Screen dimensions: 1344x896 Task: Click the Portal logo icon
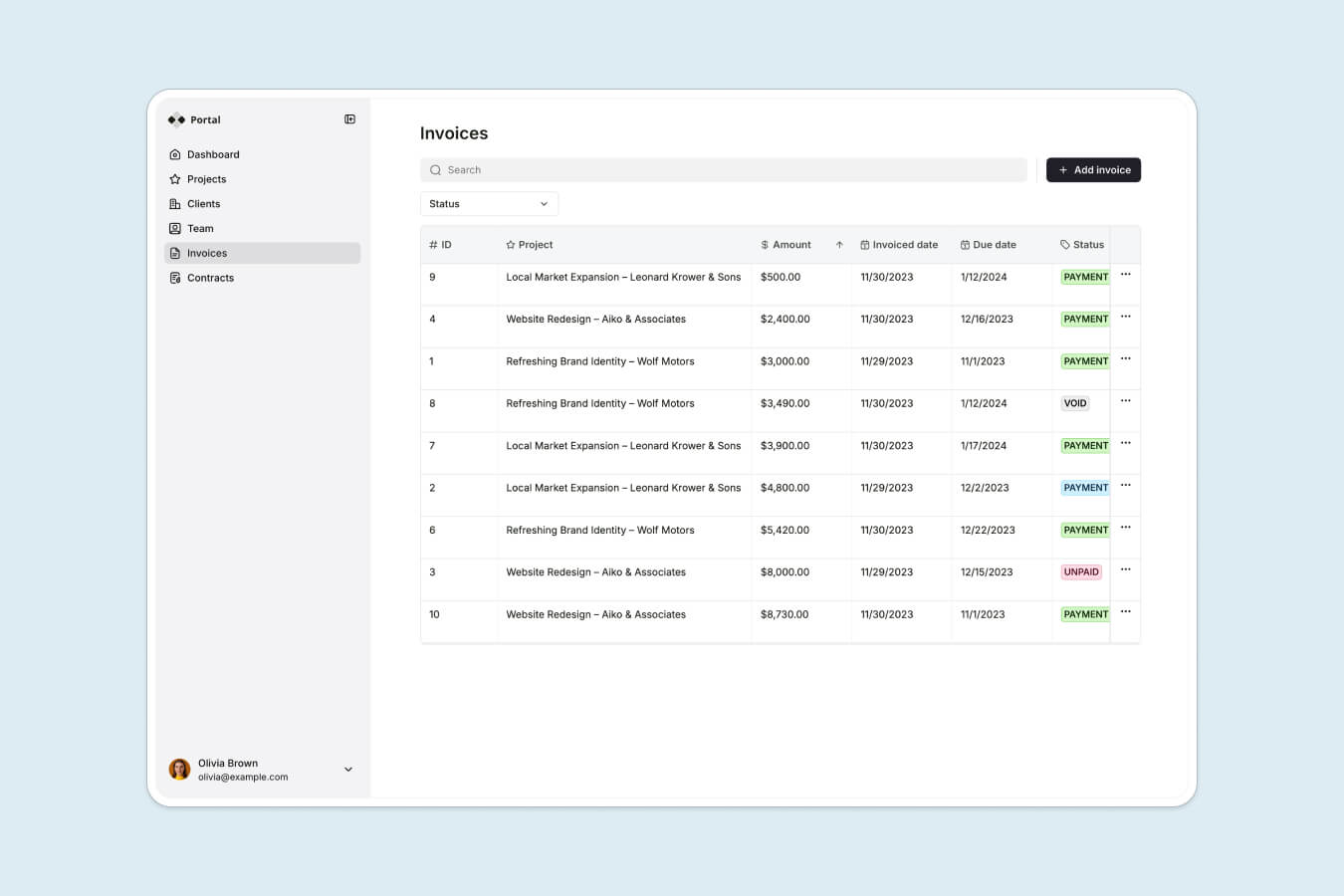pos(176,119)
